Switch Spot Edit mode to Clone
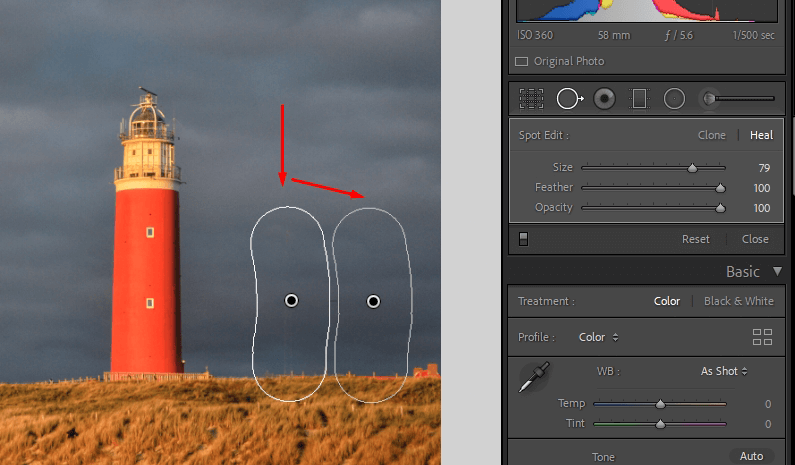Screen dimensions: 795x465 pyautogui.click(x=712, y=135)
